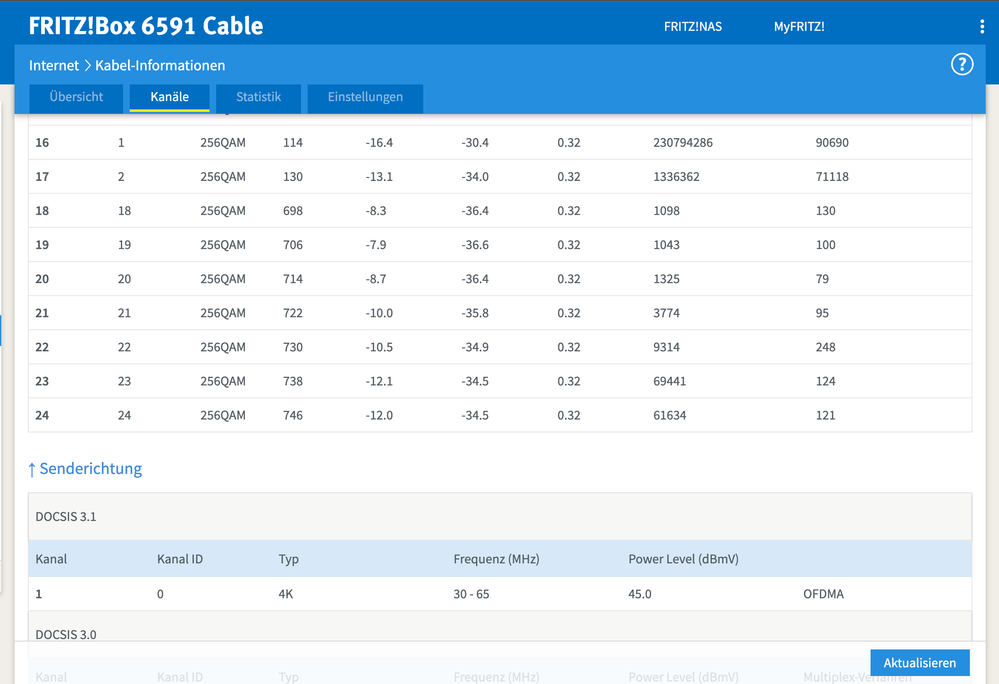Select the value 71118 in row 17
Viewport: 999px width, 684px height.
click(x=832, y=177)
